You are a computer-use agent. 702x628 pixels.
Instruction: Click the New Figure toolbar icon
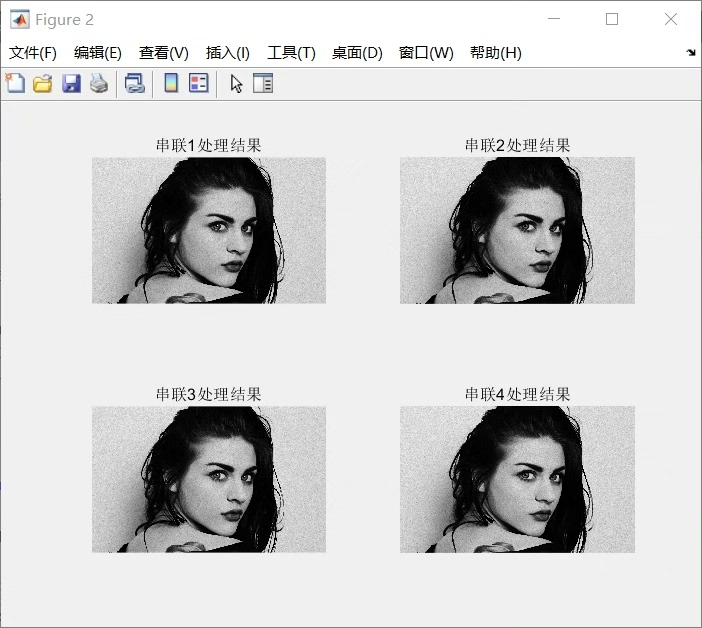16,83
